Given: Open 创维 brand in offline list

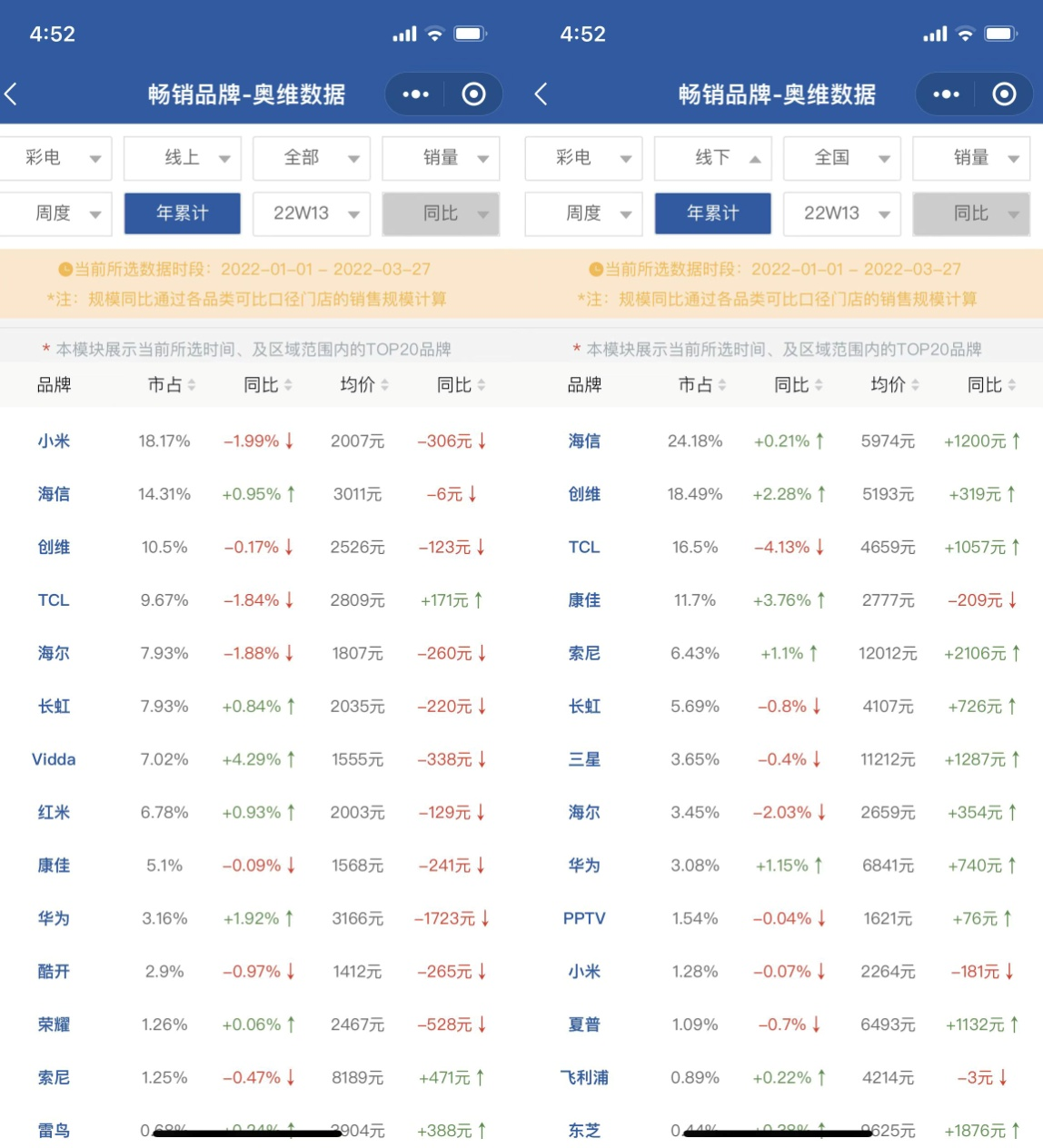Looking at the screenshot, I should [584, 494].
